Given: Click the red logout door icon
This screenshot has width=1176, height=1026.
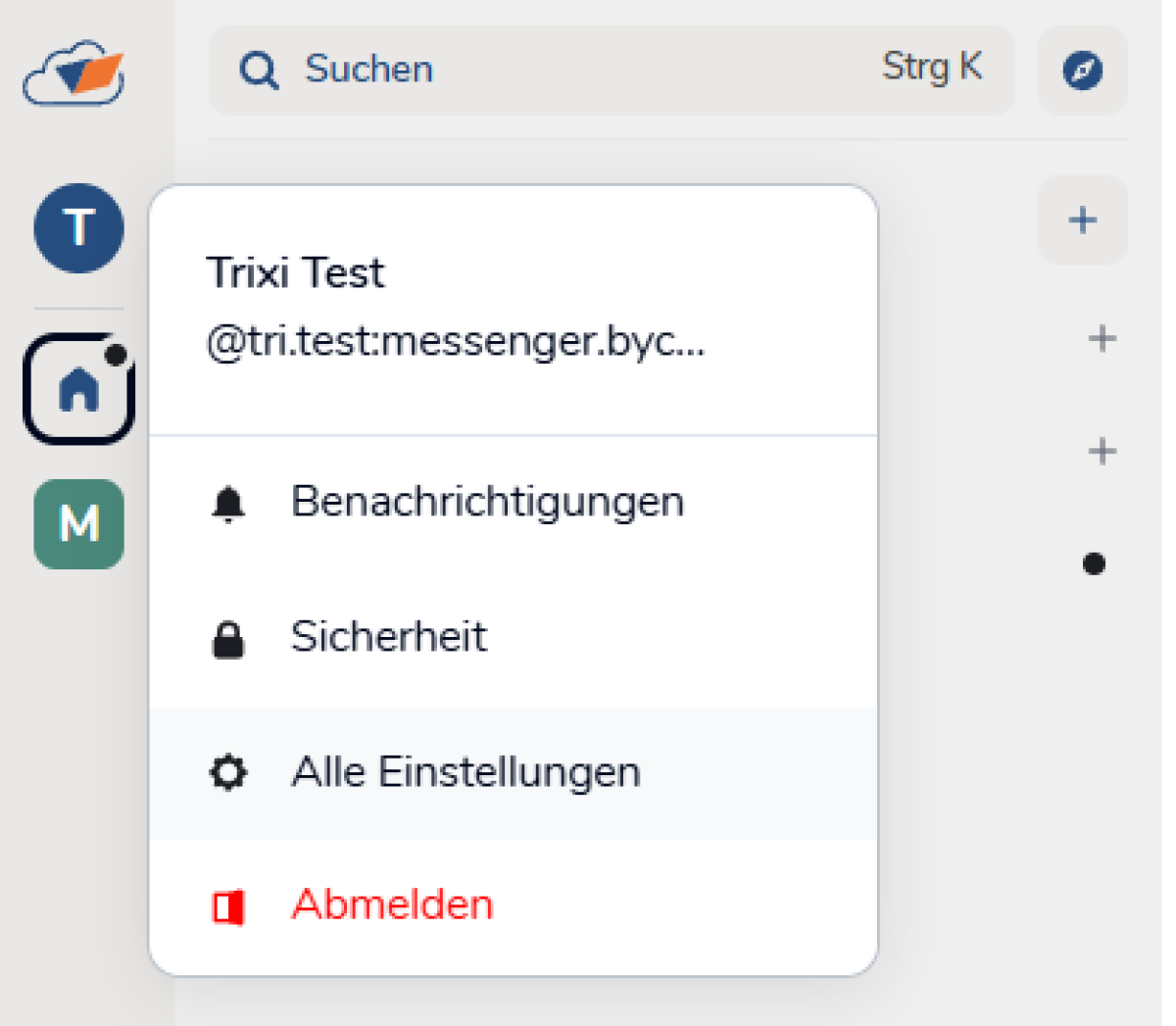Looking at the screenshot, I should [x=228, y=906].
